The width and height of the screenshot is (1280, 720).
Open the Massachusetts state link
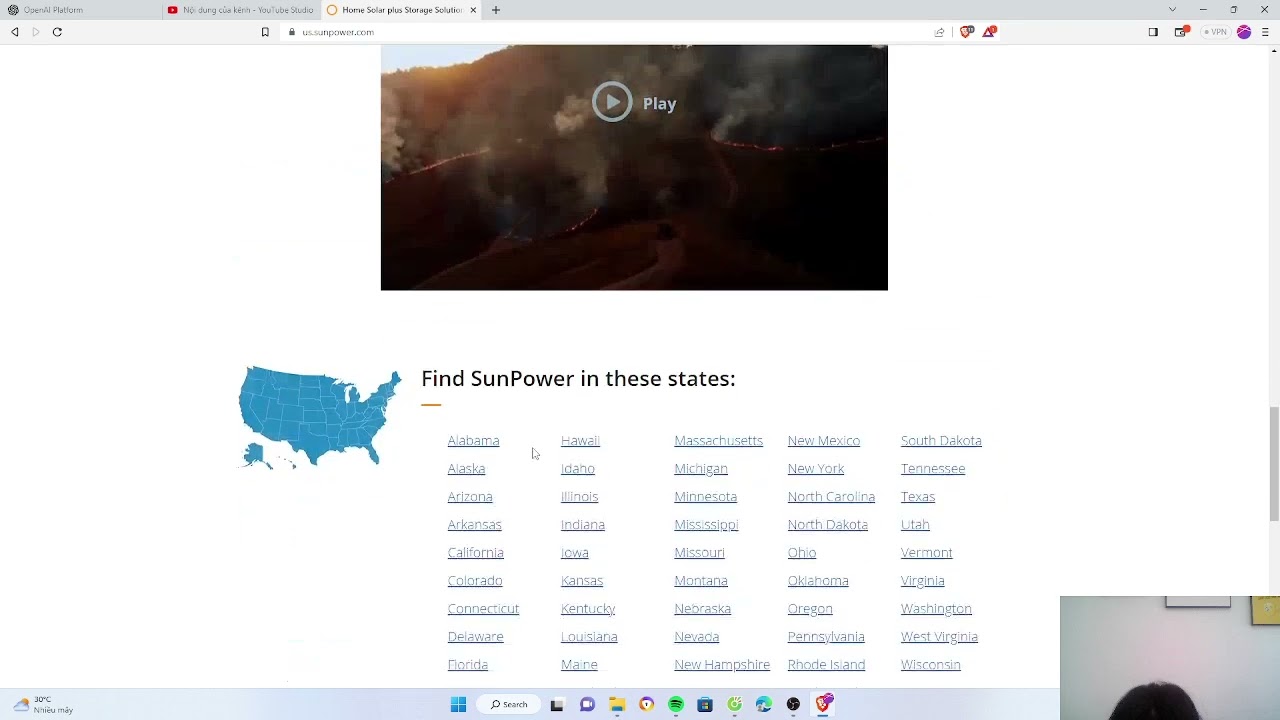718,440
